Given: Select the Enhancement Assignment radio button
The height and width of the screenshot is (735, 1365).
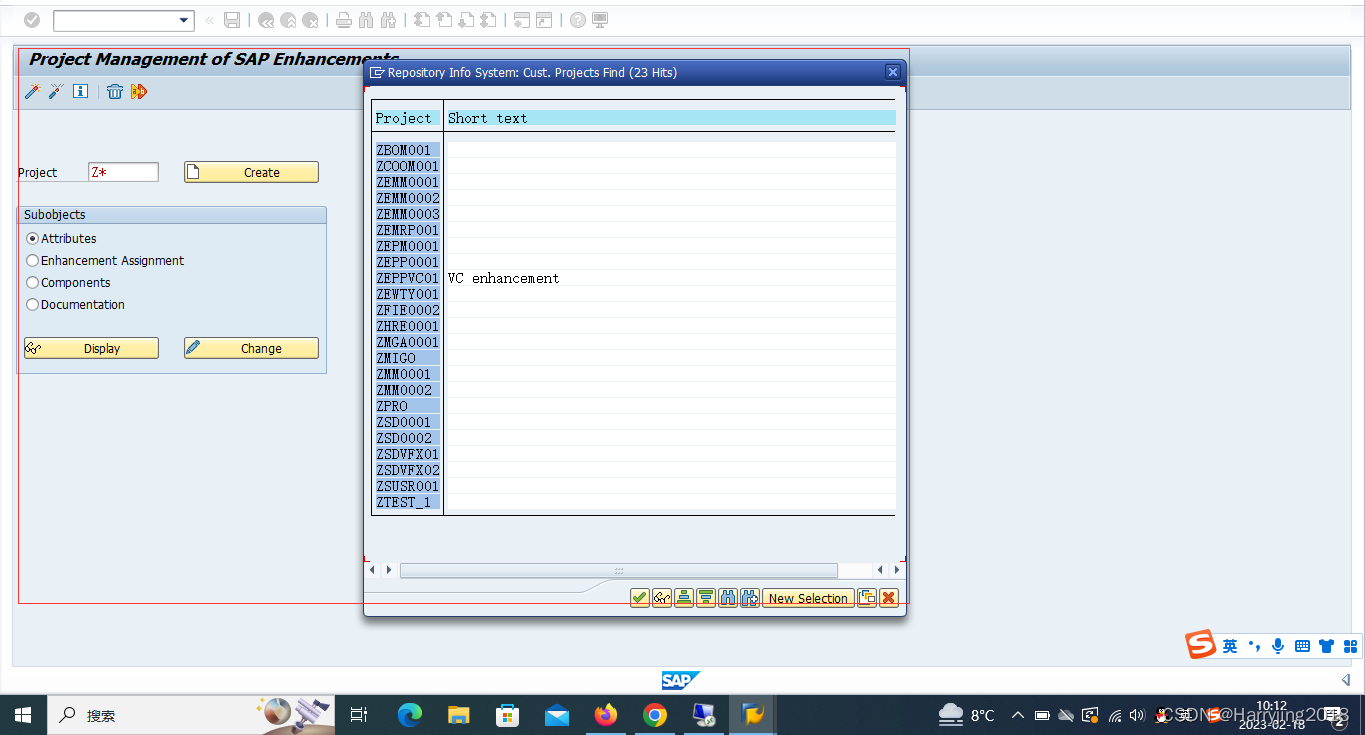Looking at the screenshot, I should (x=33, y=261).
